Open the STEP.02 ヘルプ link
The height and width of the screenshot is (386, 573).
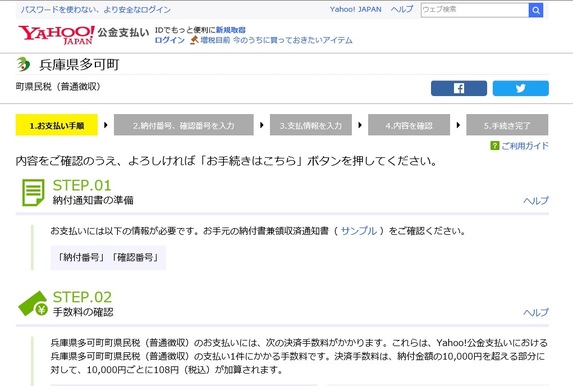coord(535,313)
